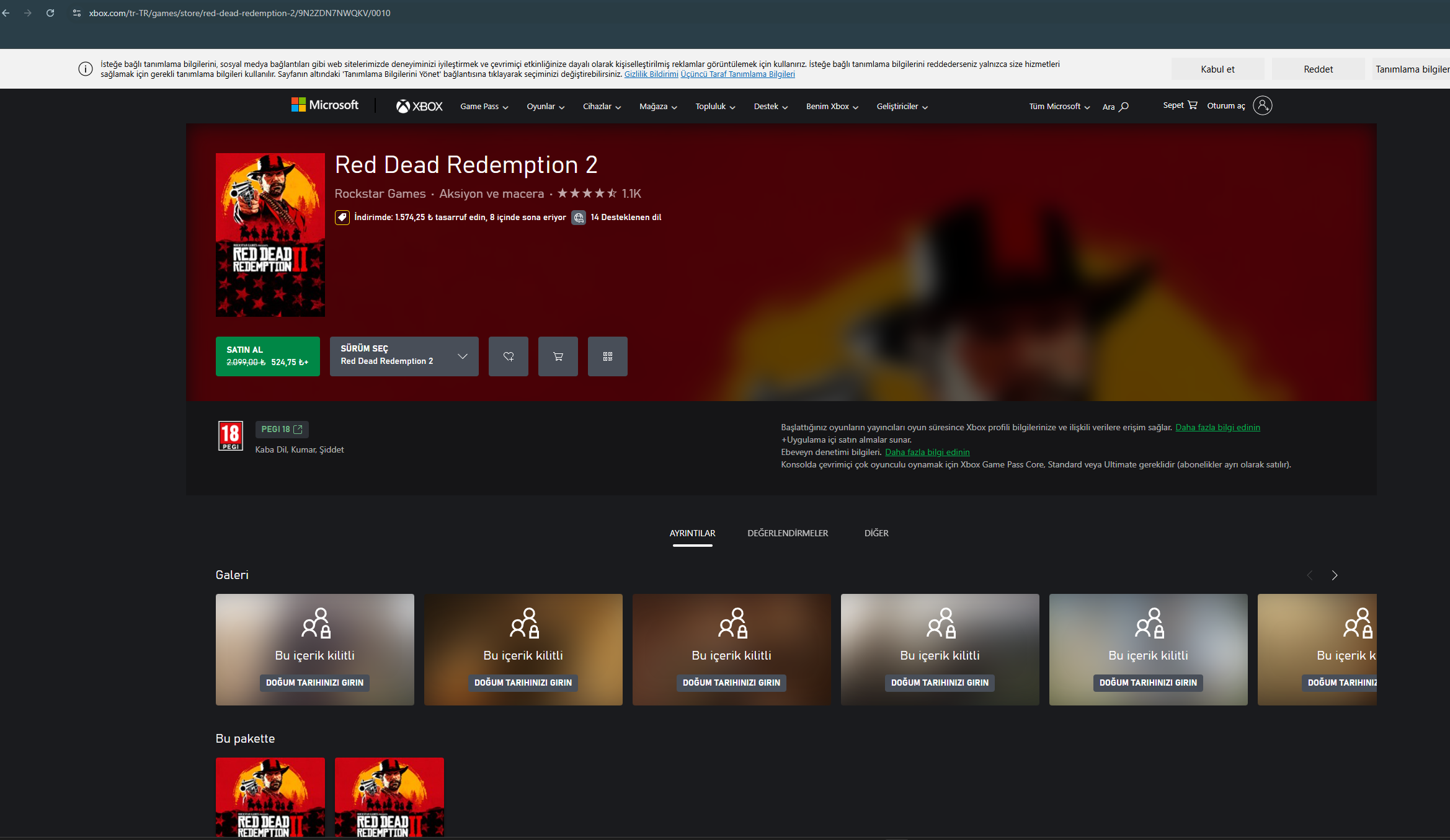Enter birth date on fifth gallery item
This screenshot has width=1450, height=840.
[x=1148, y=683]
